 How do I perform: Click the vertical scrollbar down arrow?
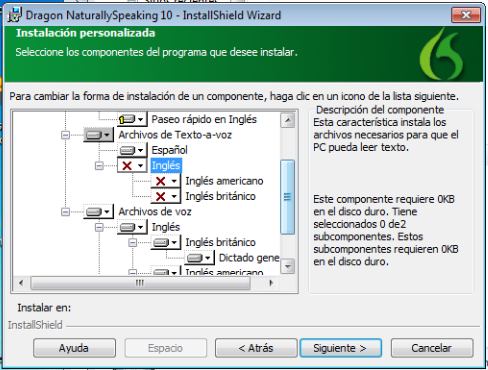pos(287,266)
